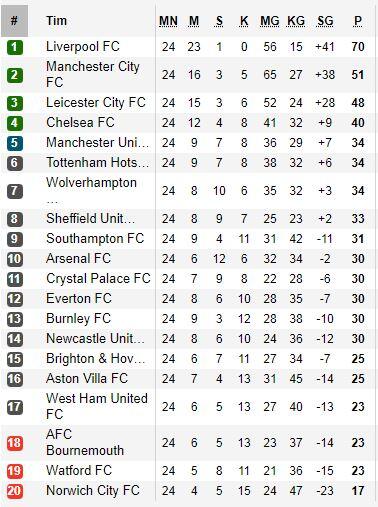Select the green rank 4 badge
378x507 pixels.
[x=15, y=123]
